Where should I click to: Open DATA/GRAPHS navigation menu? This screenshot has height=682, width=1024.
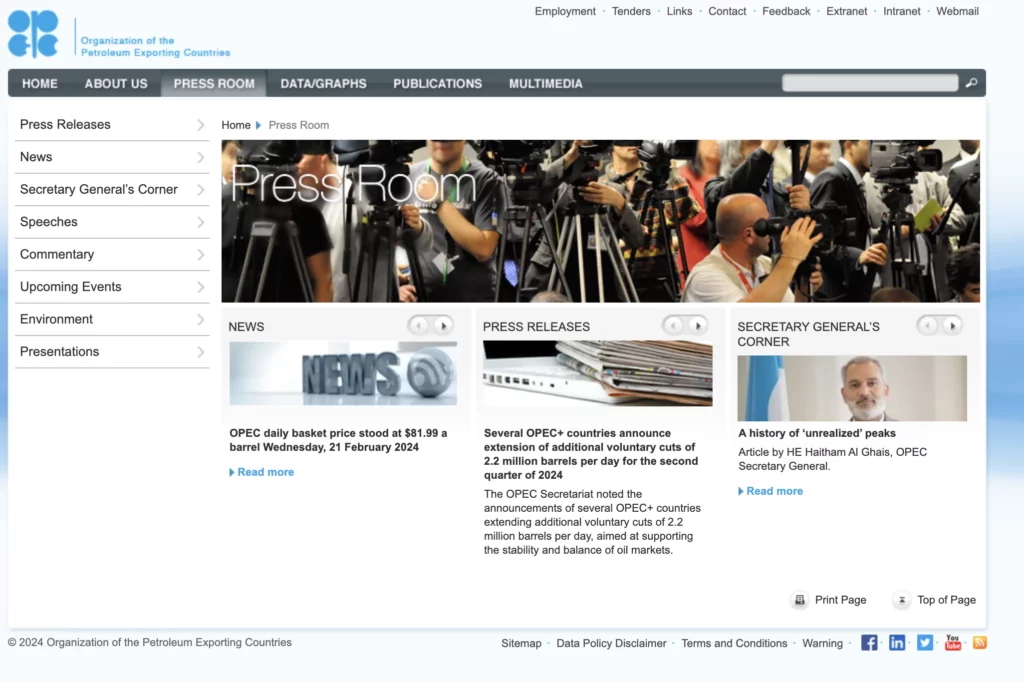323,84
